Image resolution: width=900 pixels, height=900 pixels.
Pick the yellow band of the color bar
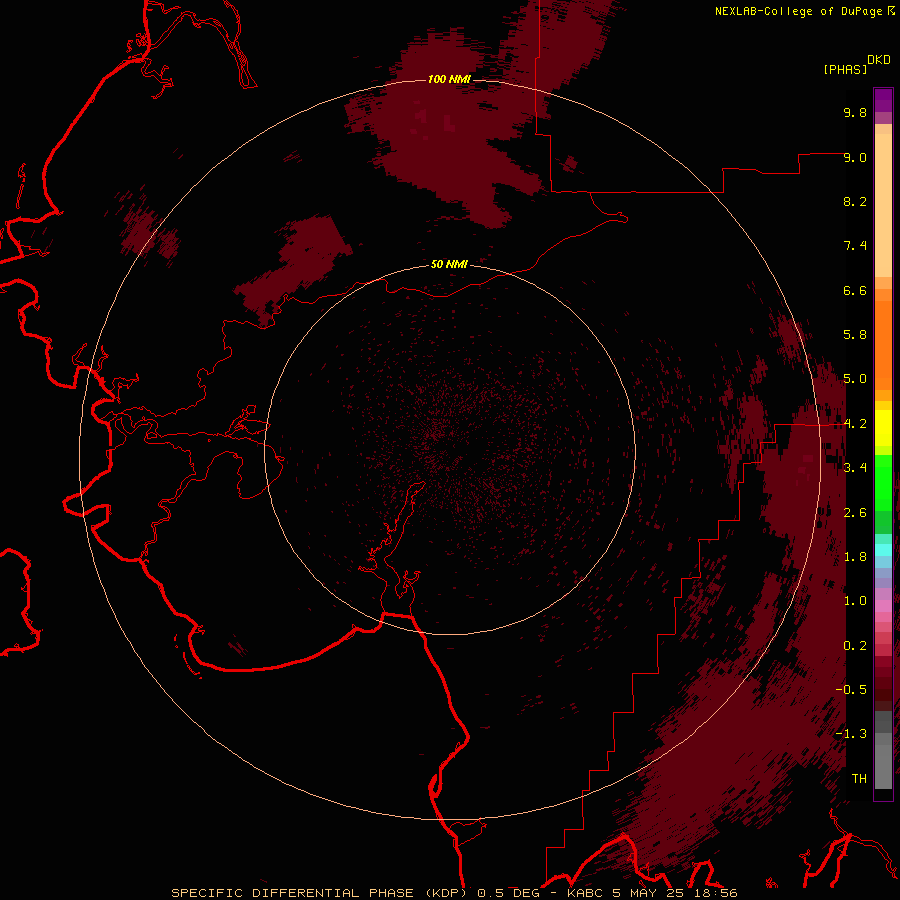[x=883, y=428]
